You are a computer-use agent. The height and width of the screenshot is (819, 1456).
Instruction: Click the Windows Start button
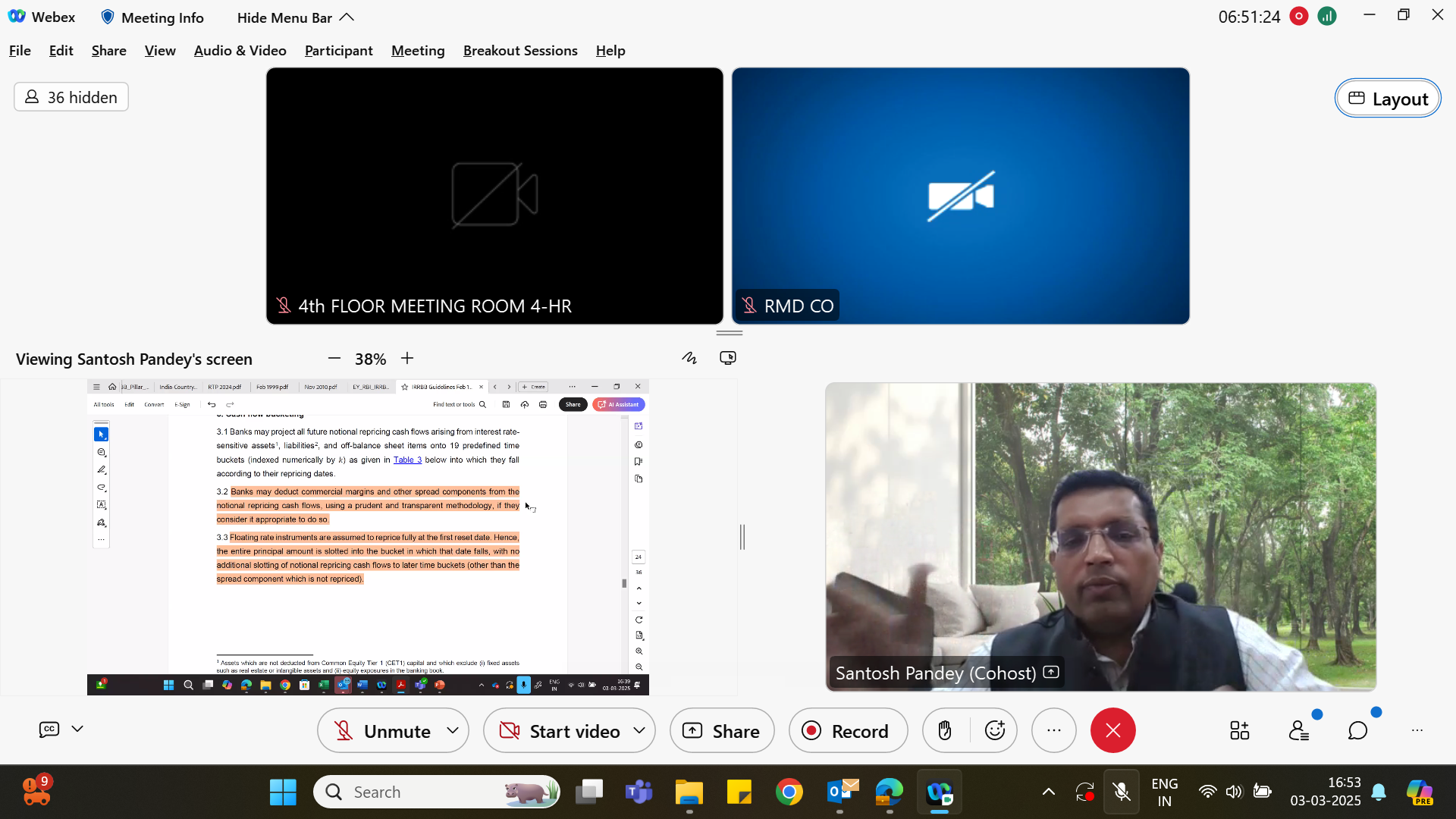tap(283, 792)
